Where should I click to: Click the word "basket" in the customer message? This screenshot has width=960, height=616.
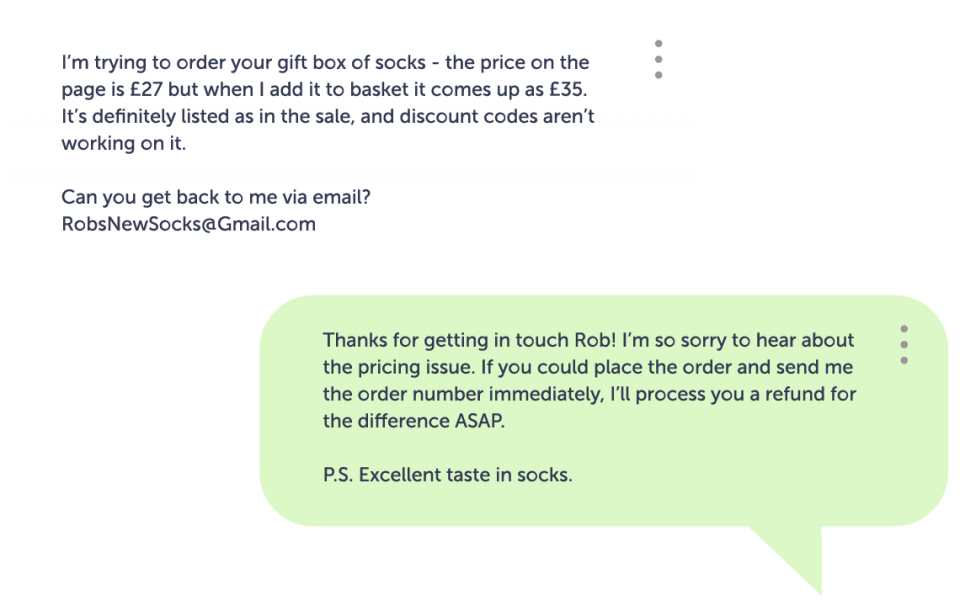click(373, 90)
